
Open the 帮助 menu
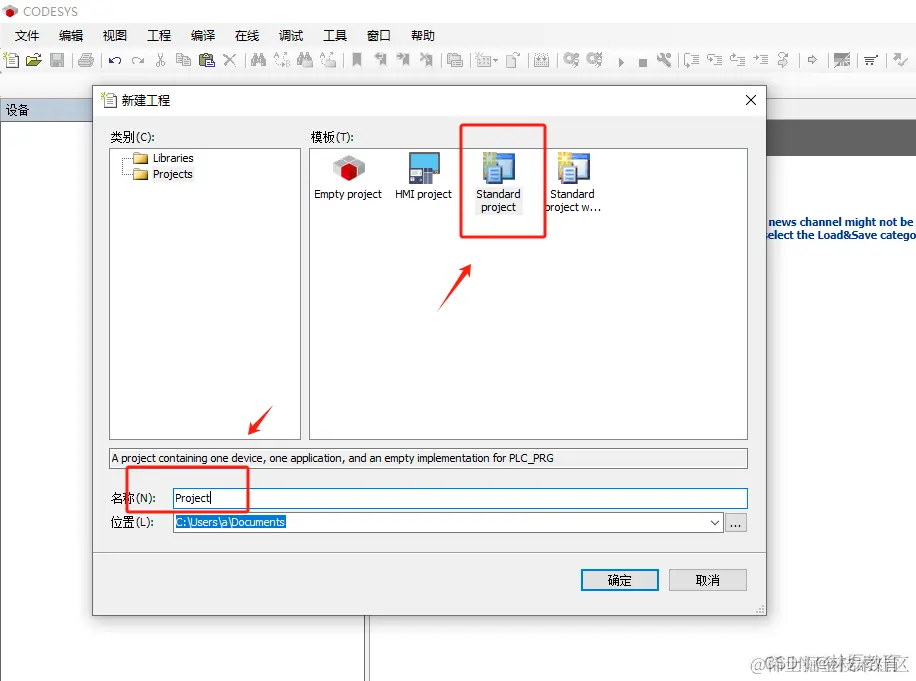423,36
